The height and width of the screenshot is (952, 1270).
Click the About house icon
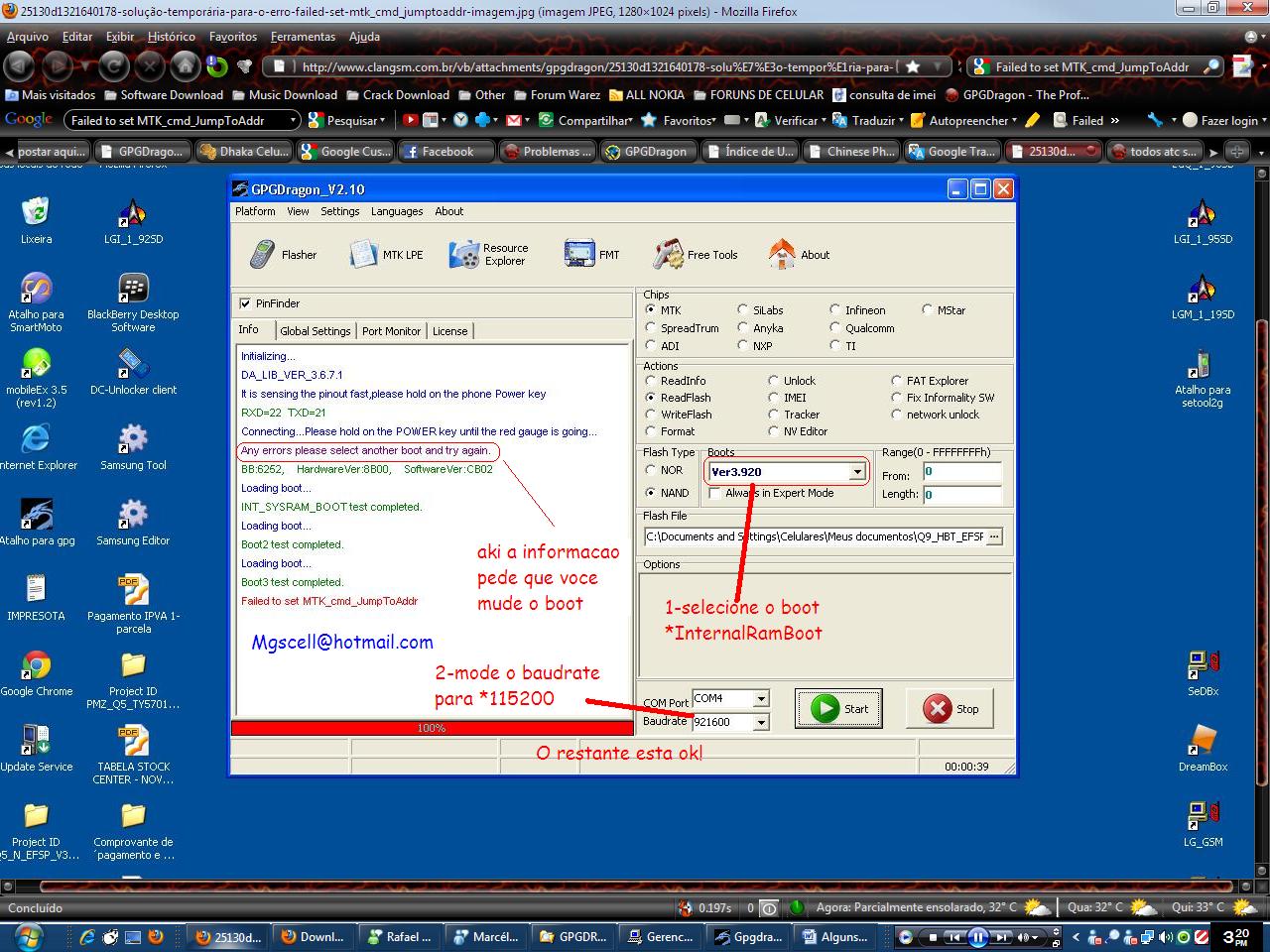[x=782, y=254]
